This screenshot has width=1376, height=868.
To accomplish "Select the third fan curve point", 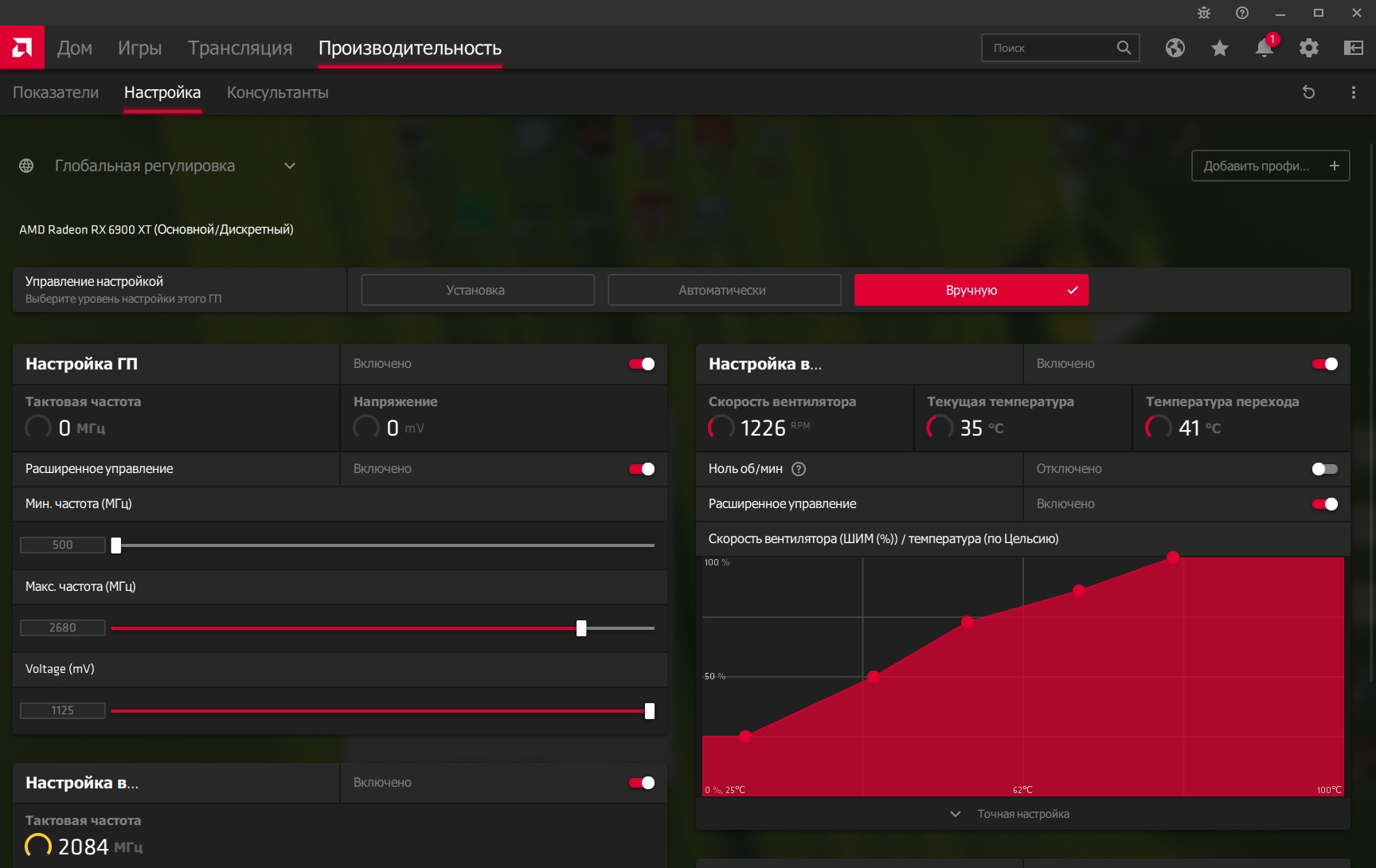I will [967, 622].
